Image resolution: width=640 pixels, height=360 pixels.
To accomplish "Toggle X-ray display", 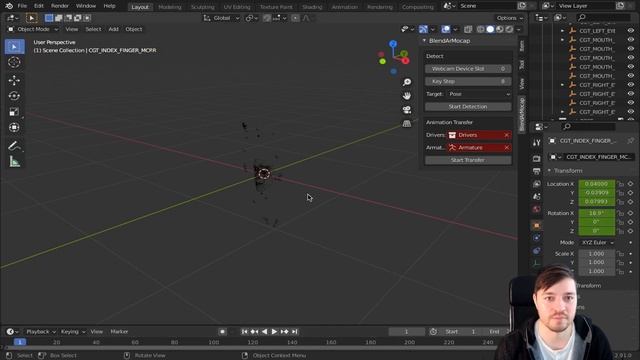I will 468,29.
